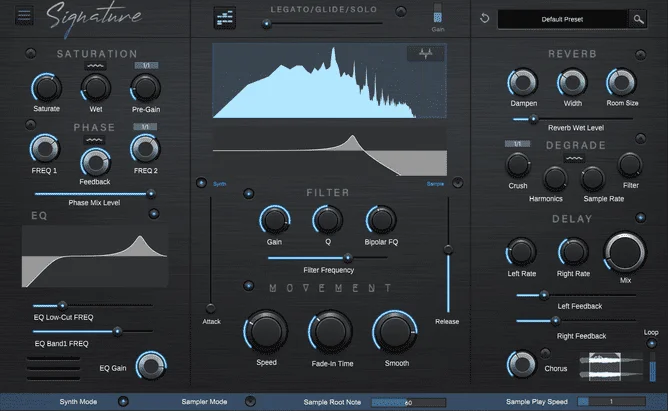Screen dimensions: 668x411
Task: Click the EQ Low-Cut FREQ slider handle
Action: pyautogui.click(x=62, y=305)
